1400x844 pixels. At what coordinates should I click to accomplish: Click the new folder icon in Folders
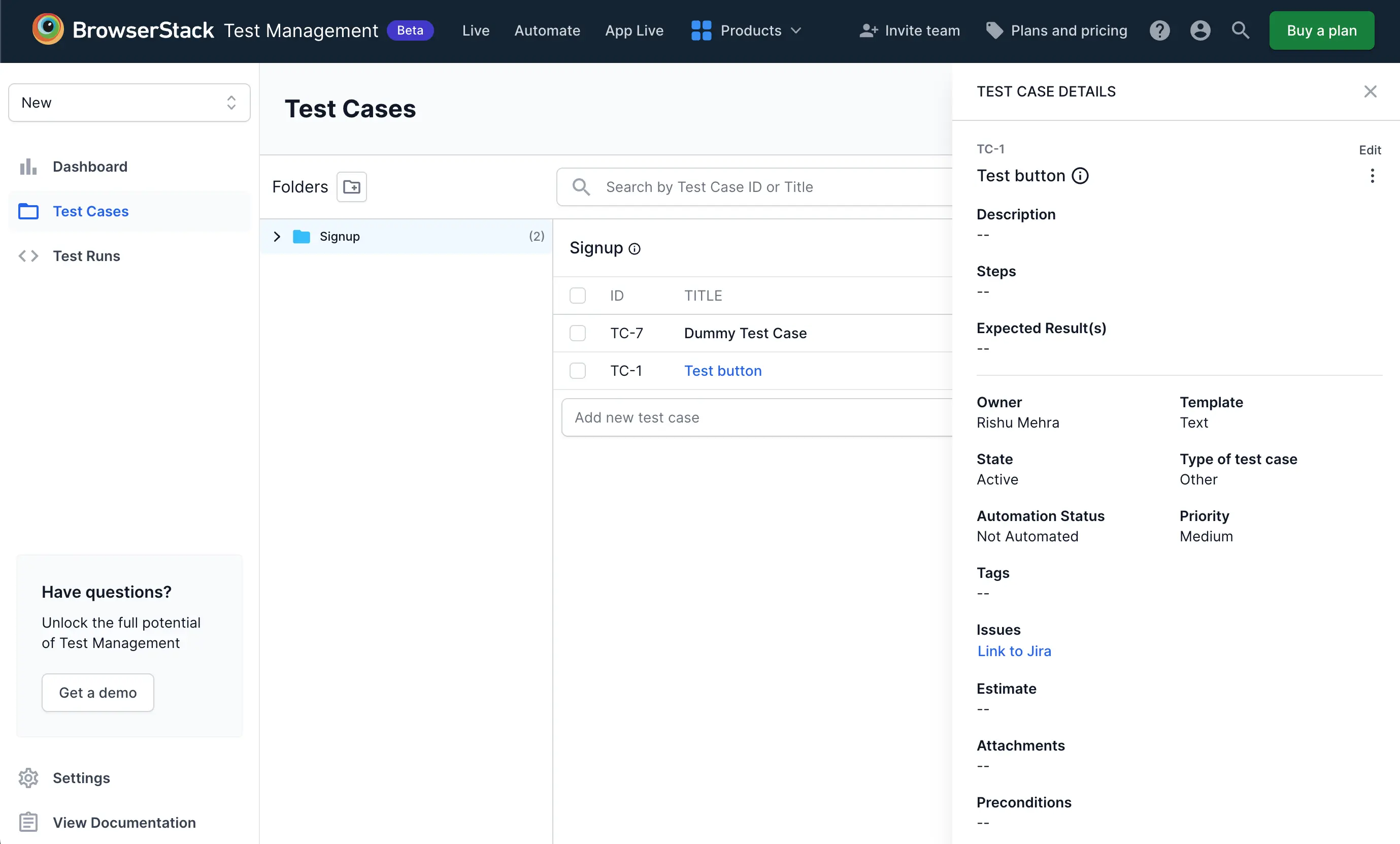coord(351,187)
